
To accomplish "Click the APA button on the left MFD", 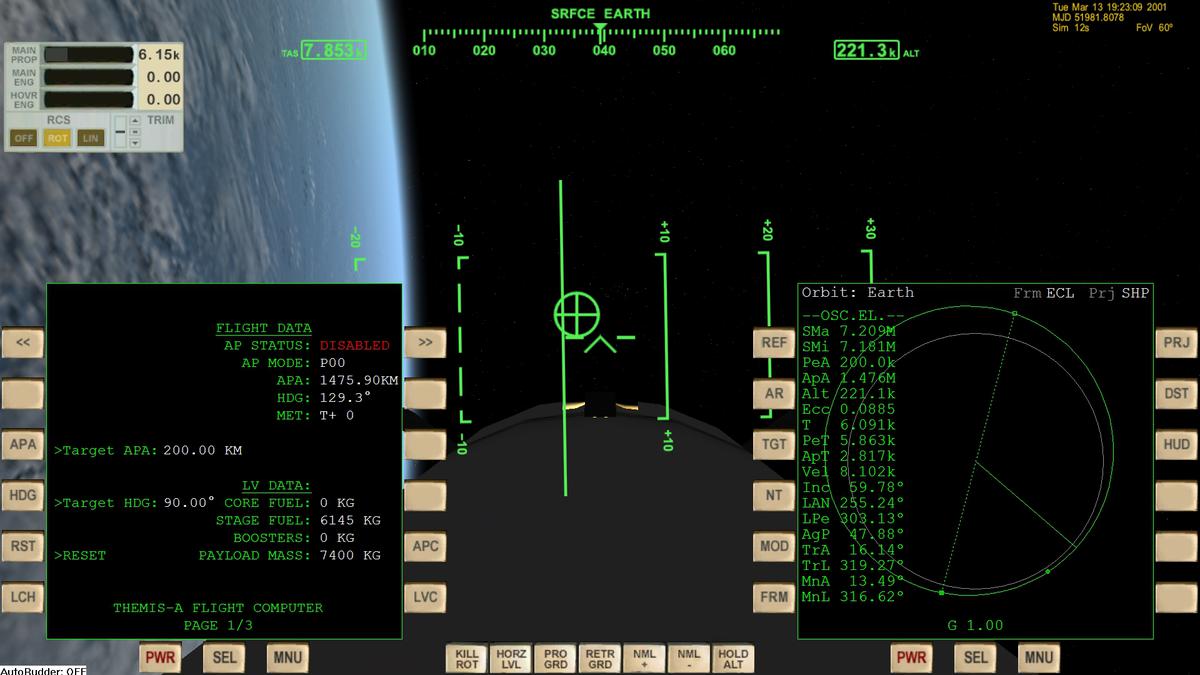I will click(23, 444).
